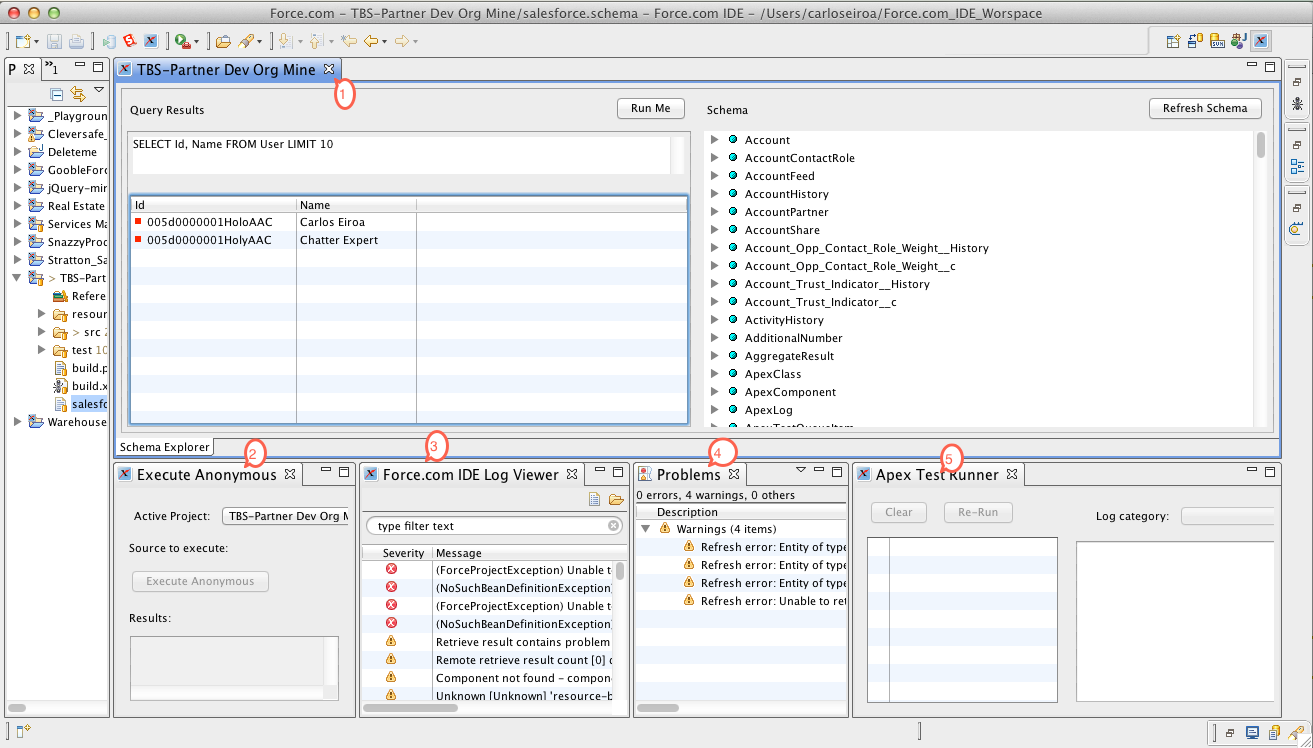Select the Schema Explorer bottom tab
The width and height of the screenshot is (1313, 748).
pyautogui.click(x=165, y=447)
